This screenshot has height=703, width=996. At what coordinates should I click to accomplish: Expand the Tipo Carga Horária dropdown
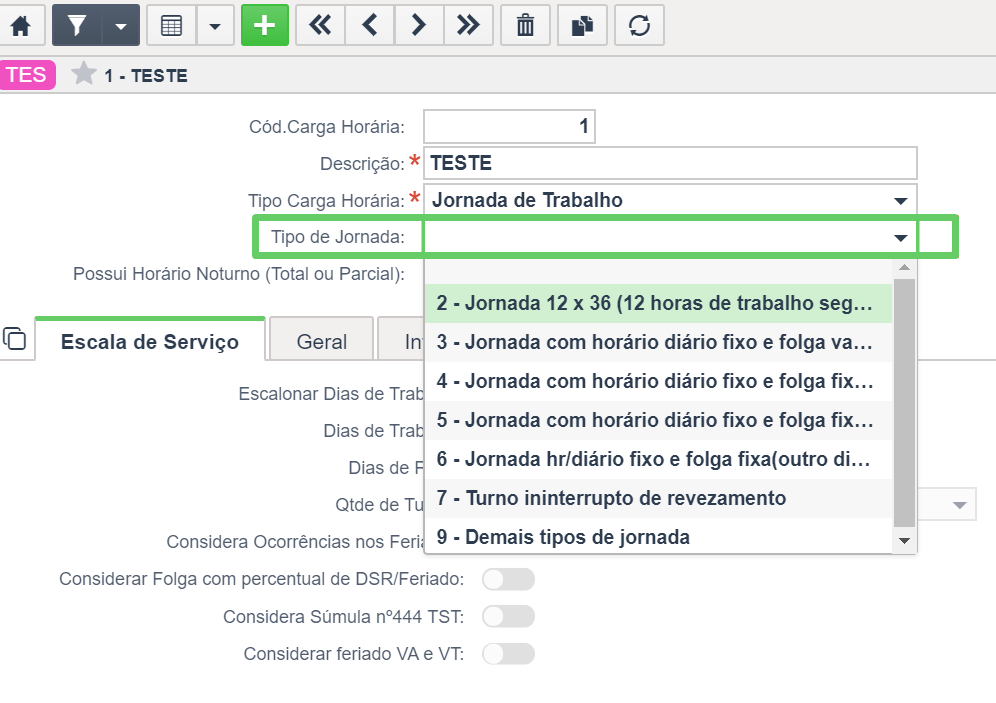click(900, 201)
